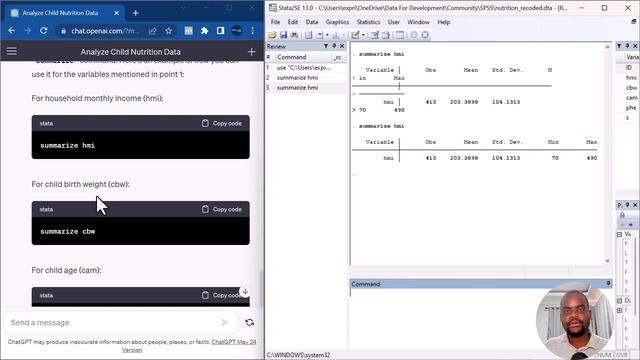Copy code for the summarize cbw block

point(222,209)
